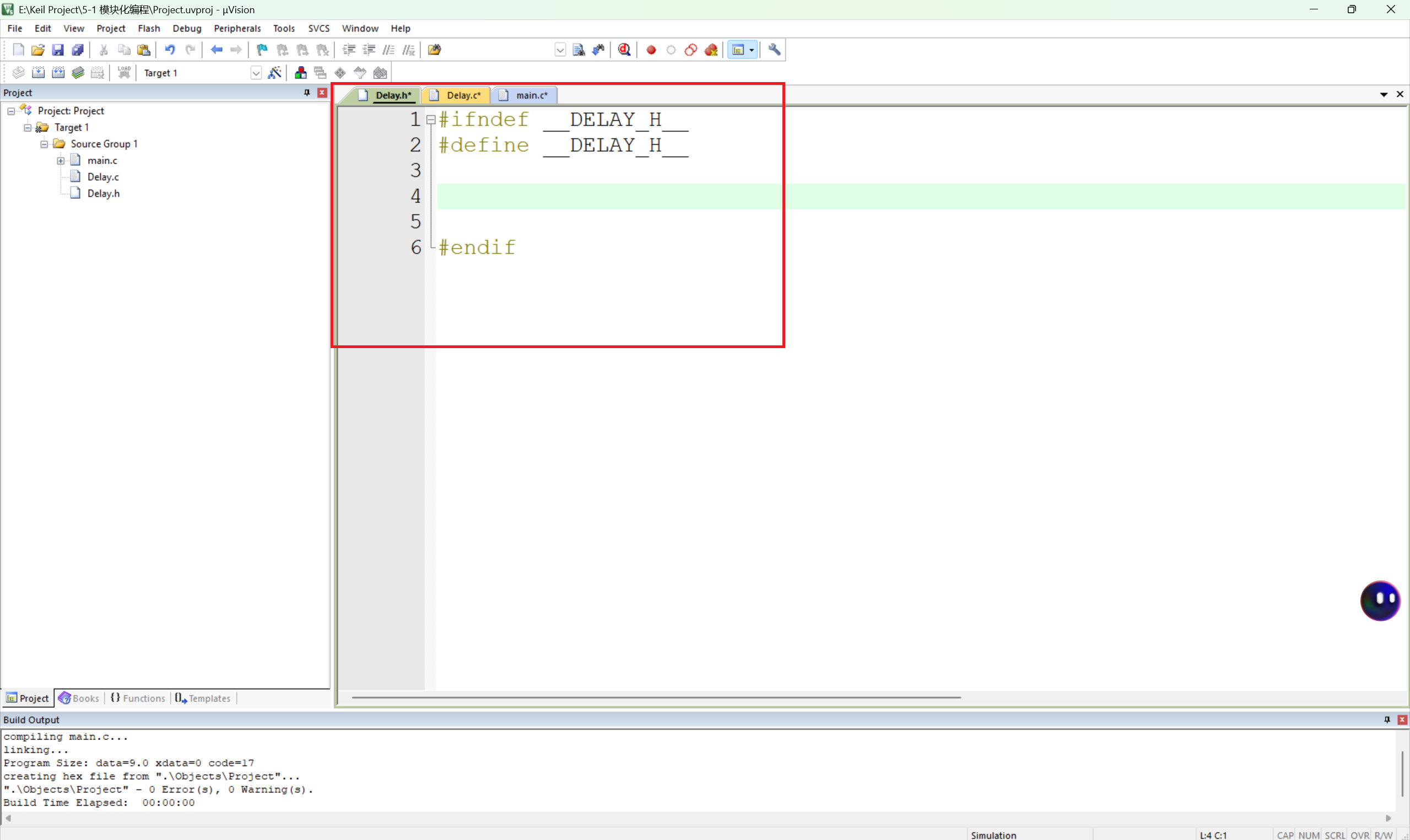Image resolution: width=1410 pixels, height=840 pixels.
Task: Click Insert/Remove Bookmark flag icon
Action: (262, 50)
